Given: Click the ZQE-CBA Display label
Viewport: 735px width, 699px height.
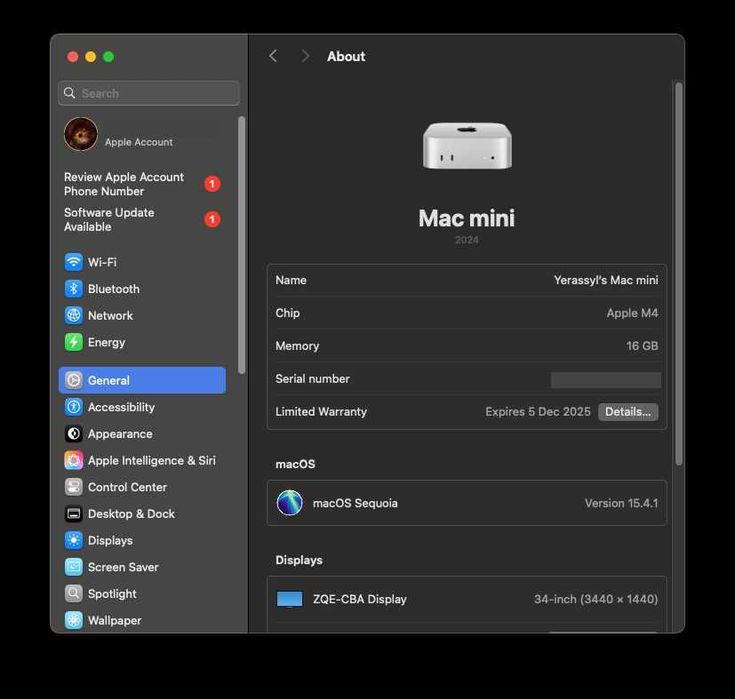Looking at the screenshot, I should [x=360, y=599].
